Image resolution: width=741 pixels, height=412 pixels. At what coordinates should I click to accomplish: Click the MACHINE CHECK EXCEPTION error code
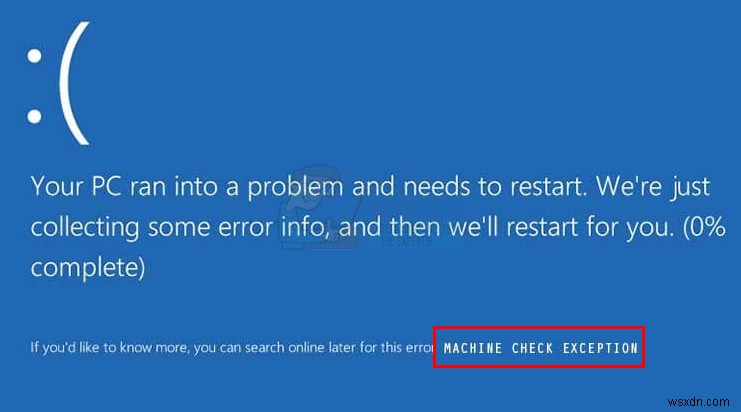pyautogui.click(x=541, y=348)
